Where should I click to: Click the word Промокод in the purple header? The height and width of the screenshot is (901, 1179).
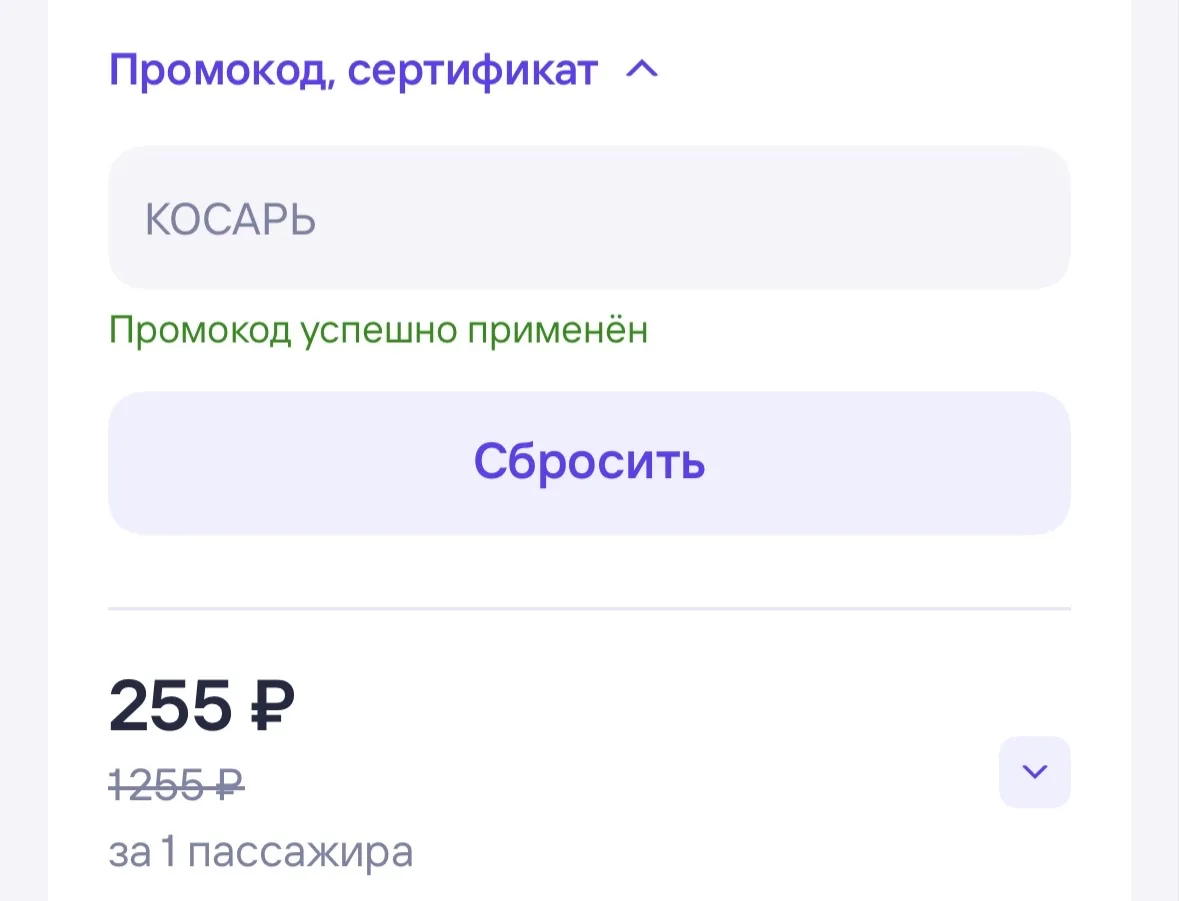(217, 71)
